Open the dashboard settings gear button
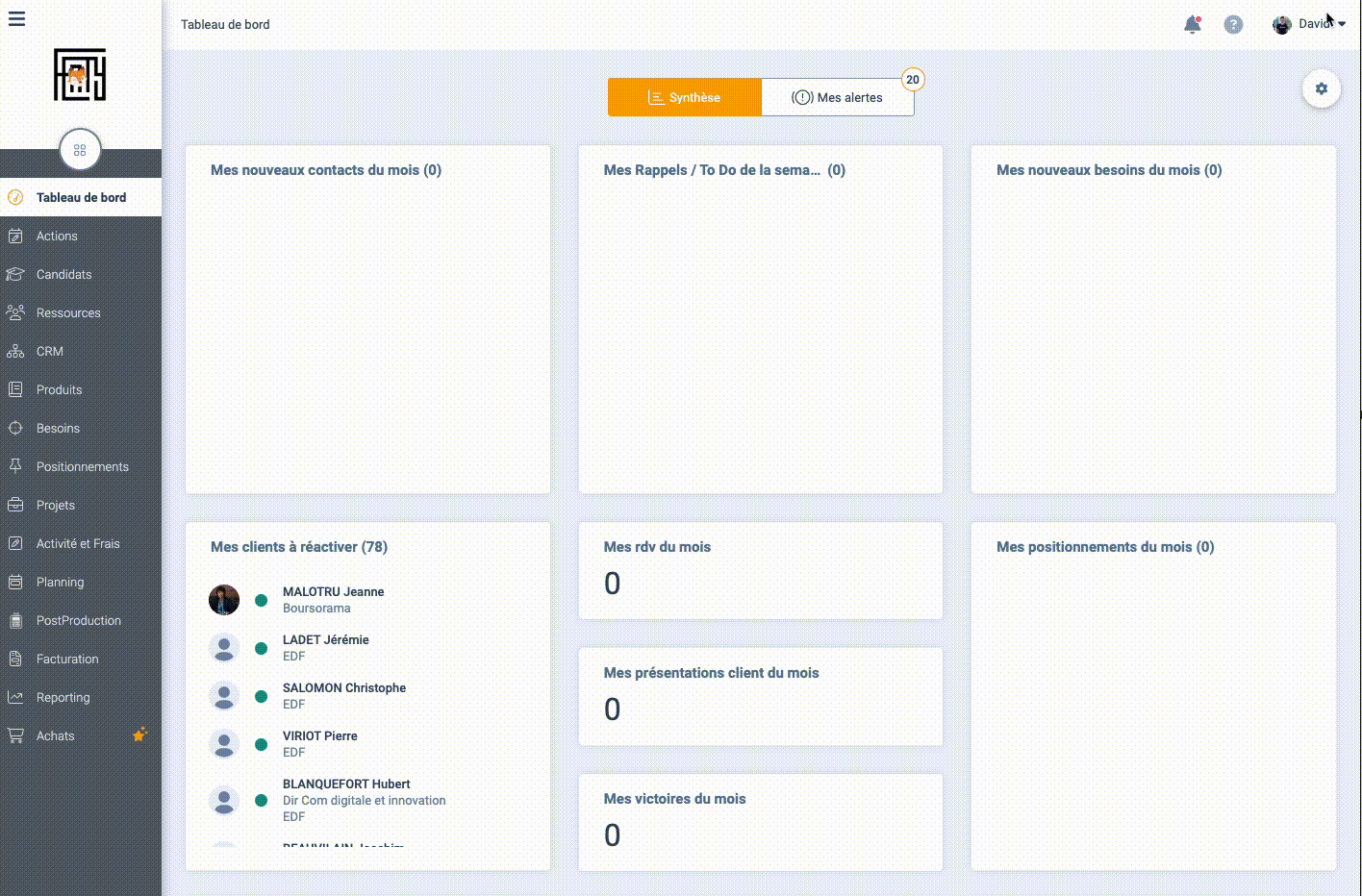Screen dimensions: 1362x896 1322,88
